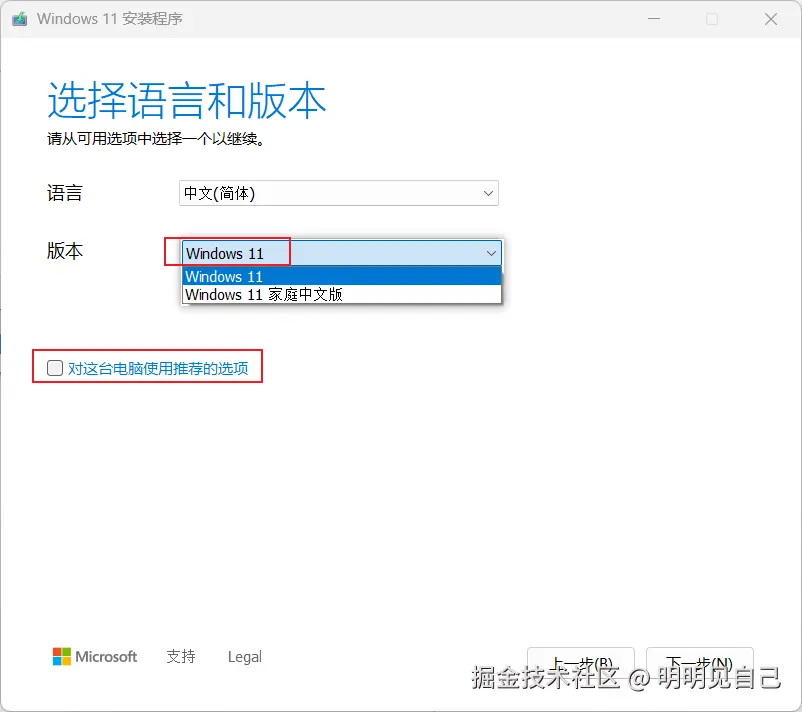Select Windows 11 家庭中文版 option
The image size is (802, 712).
(x=341, y=295)
